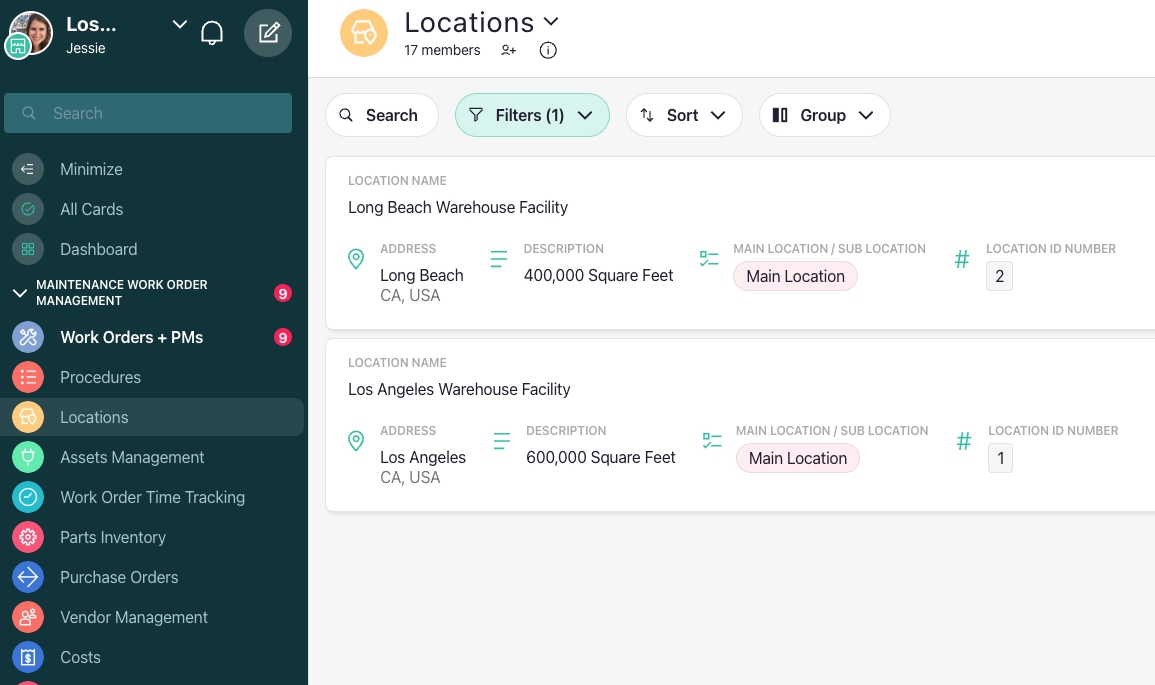
Task: Open Parts Inventory from the sidebar
Action: point(115,537)
